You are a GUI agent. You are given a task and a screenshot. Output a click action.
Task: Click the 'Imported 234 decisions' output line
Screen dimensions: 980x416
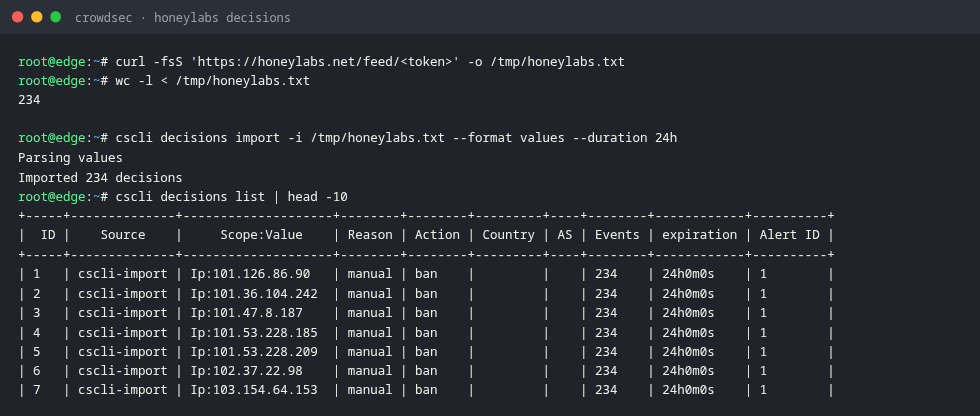[x=100, y=177]
